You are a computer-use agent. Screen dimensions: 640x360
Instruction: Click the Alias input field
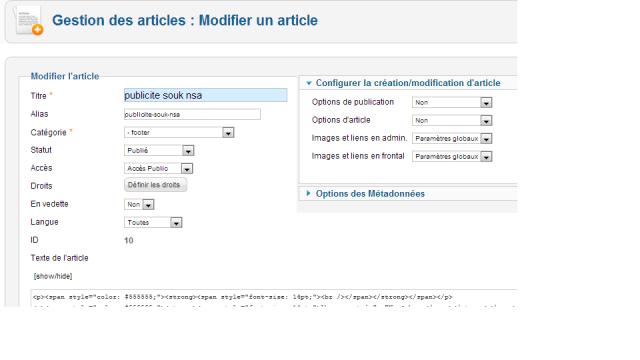click(x=192, y=114)
